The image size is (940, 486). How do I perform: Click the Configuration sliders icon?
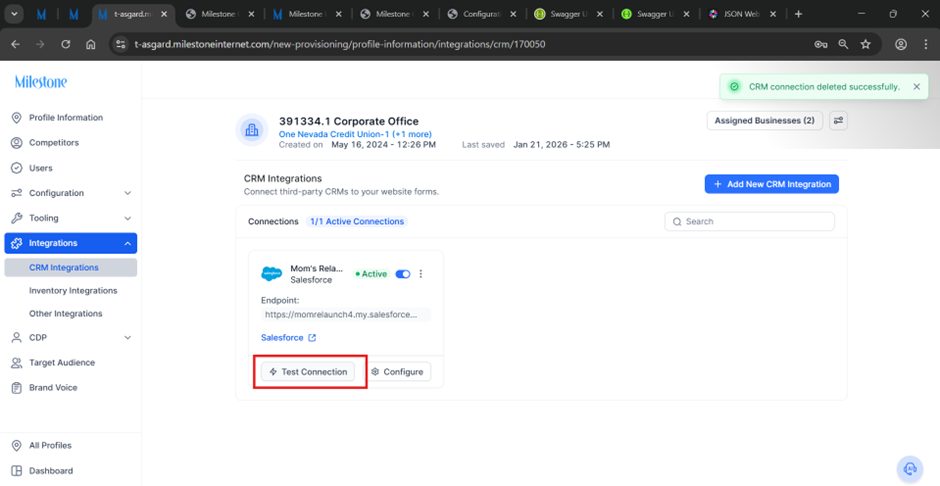point(17,193)
